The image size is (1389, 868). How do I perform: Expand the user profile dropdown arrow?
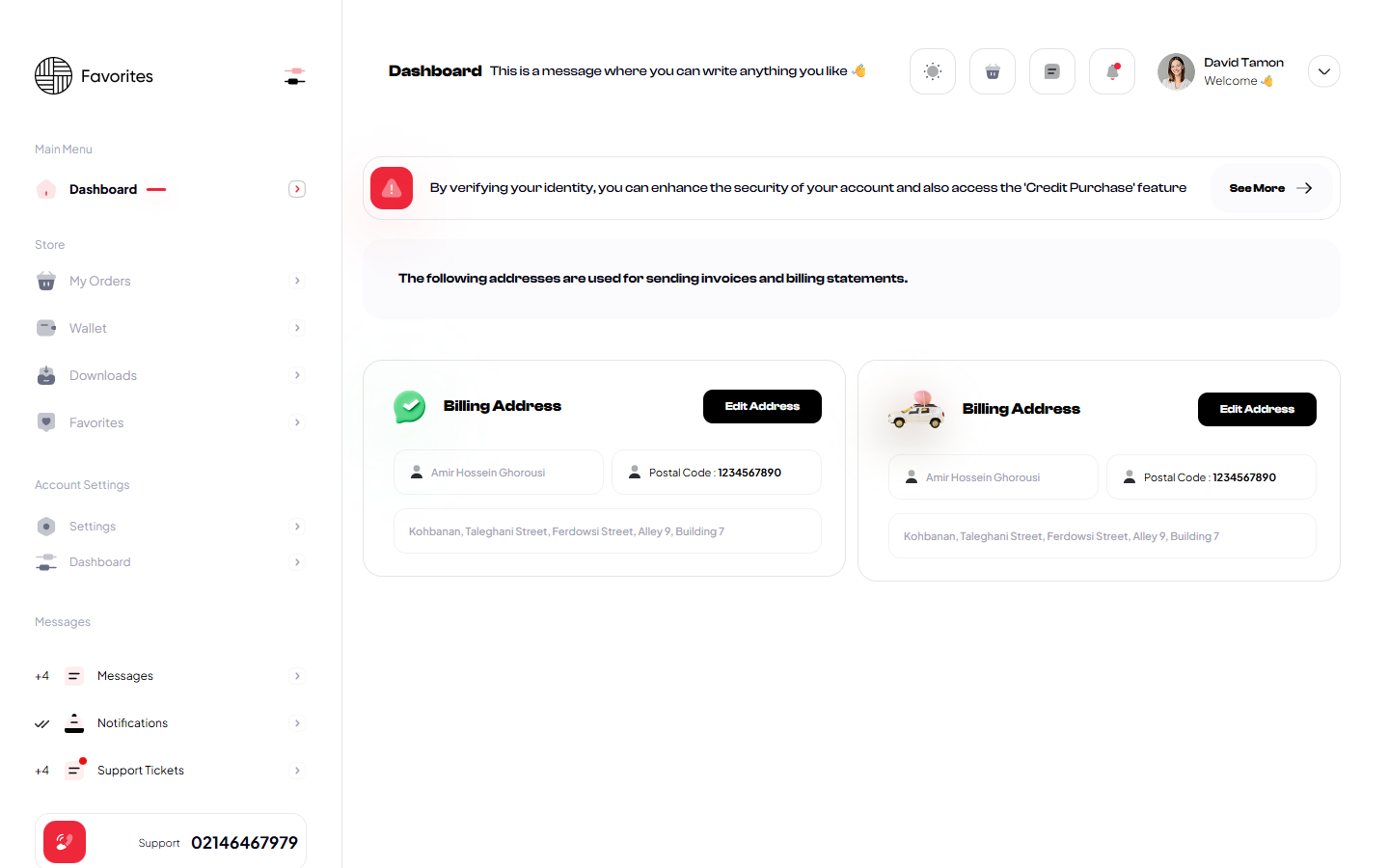point(1323,71)
